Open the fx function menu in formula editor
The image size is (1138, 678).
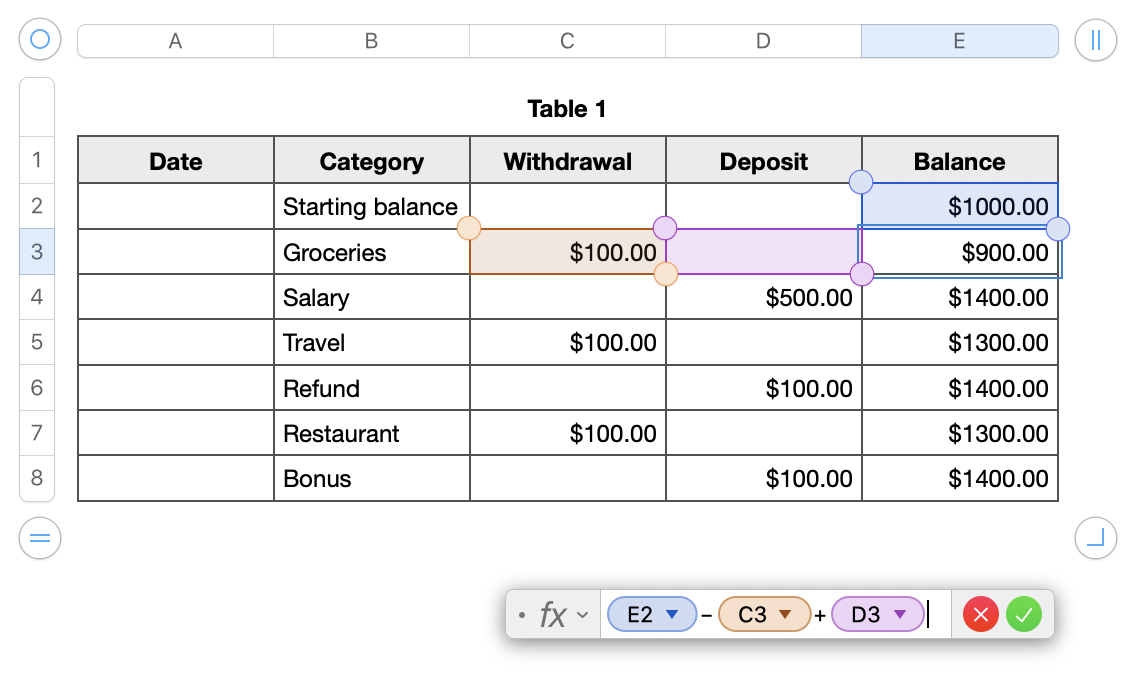563,615
